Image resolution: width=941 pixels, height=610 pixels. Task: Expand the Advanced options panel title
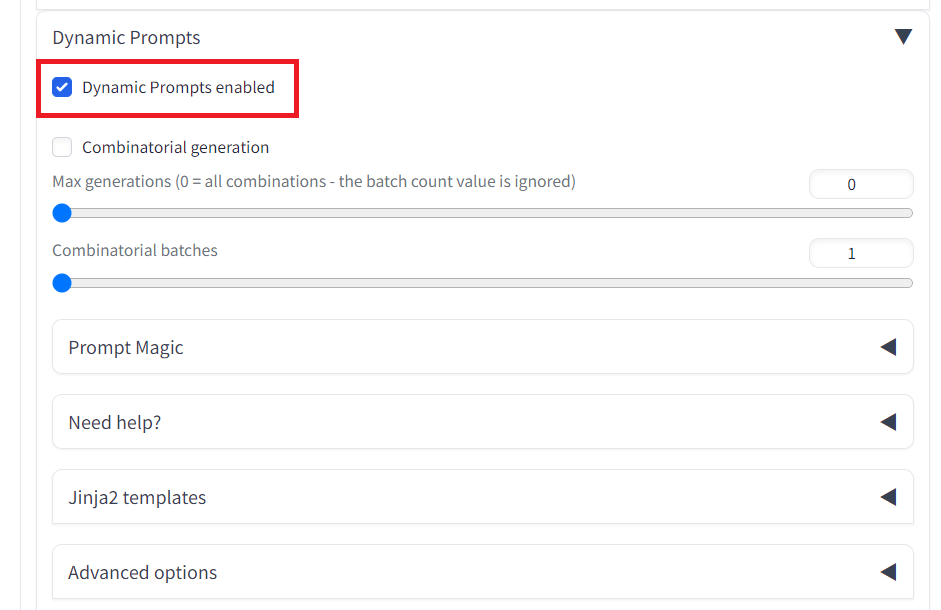(x=142, y=573)
